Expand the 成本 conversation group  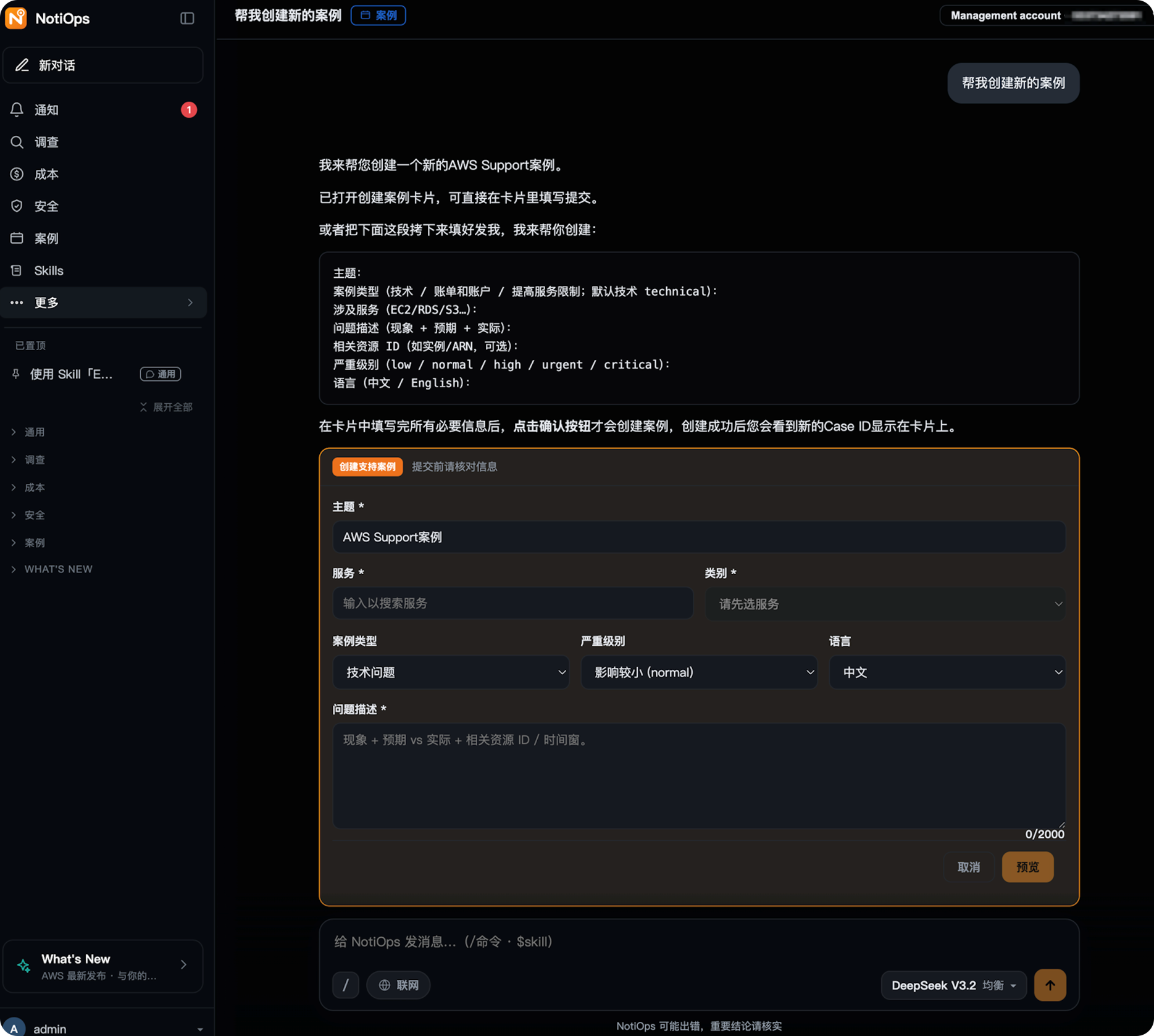28,488
